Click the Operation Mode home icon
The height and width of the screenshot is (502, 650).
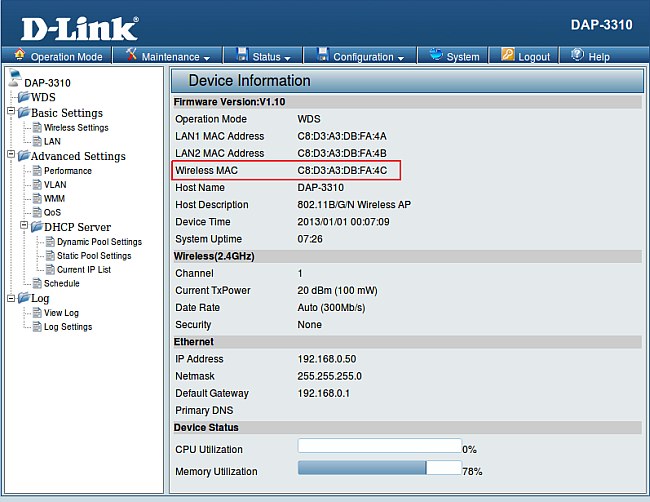(x=20, y=56)
